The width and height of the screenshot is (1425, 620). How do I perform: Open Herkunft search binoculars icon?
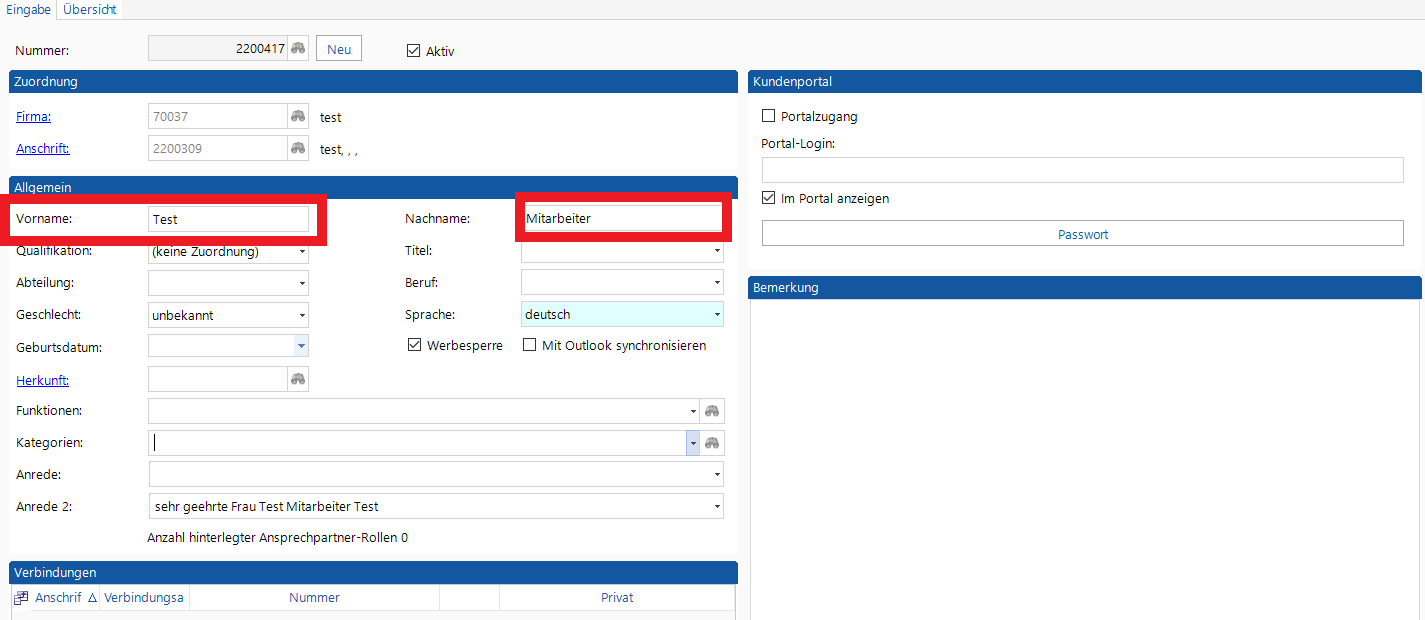click(298, 379)
